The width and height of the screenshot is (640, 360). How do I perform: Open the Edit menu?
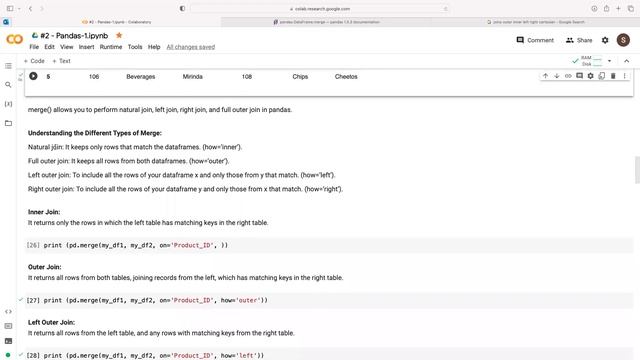49,47
